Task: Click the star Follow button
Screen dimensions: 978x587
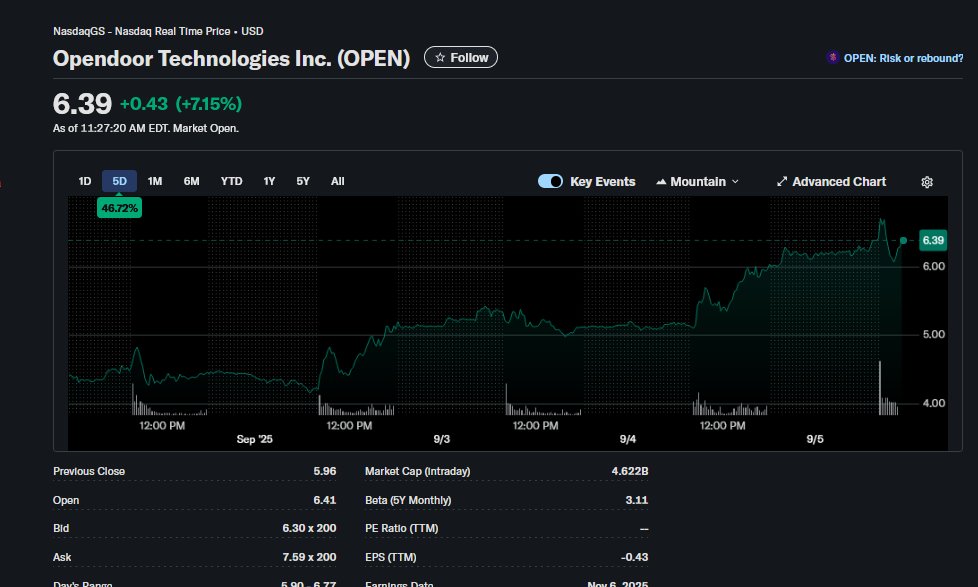Action: coord(461,57)
